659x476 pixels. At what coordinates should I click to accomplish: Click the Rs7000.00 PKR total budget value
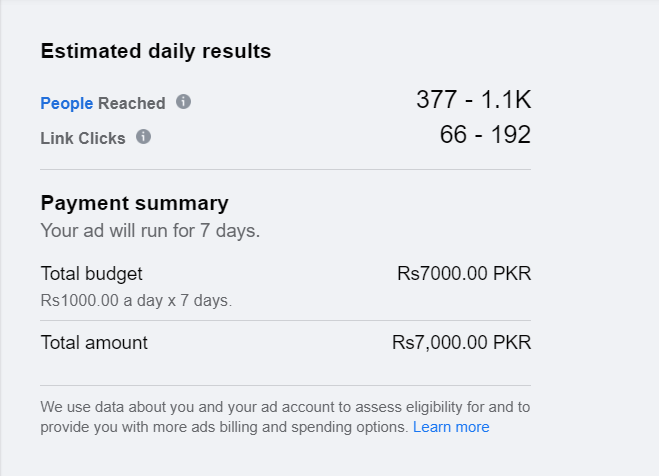(463, 273)
